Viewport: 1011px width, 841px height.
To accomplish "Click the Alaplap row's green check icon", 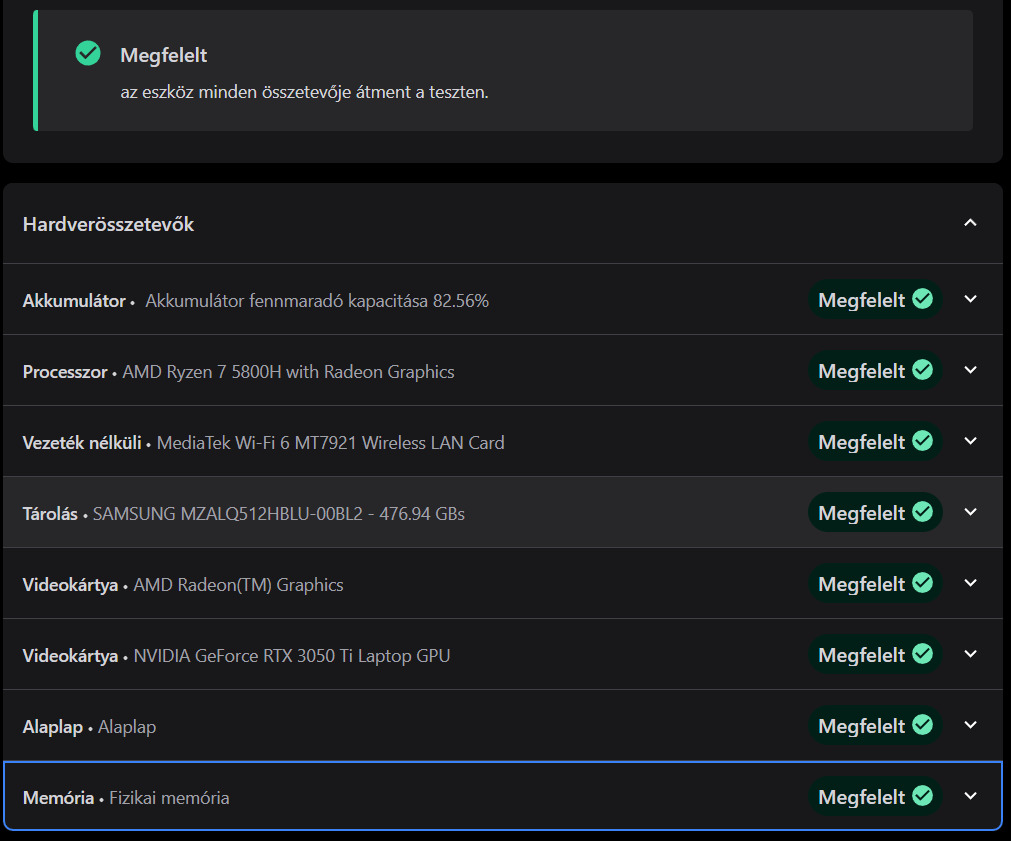I will point(923,725).
